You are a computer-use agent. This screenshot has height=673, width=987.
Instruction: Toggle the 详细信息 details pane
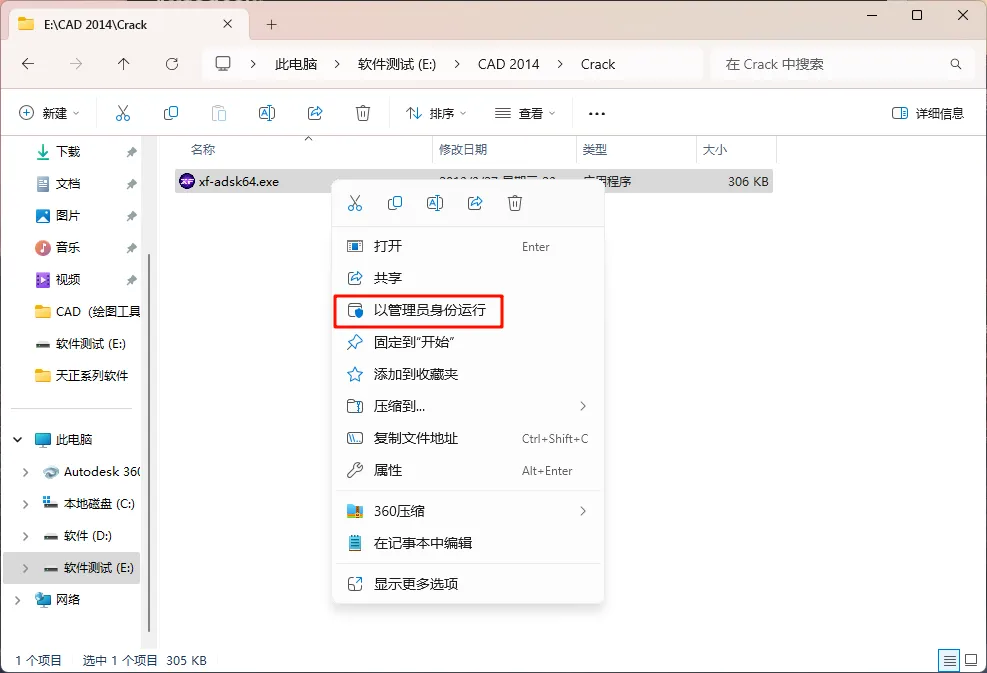[x=928, y=113]
